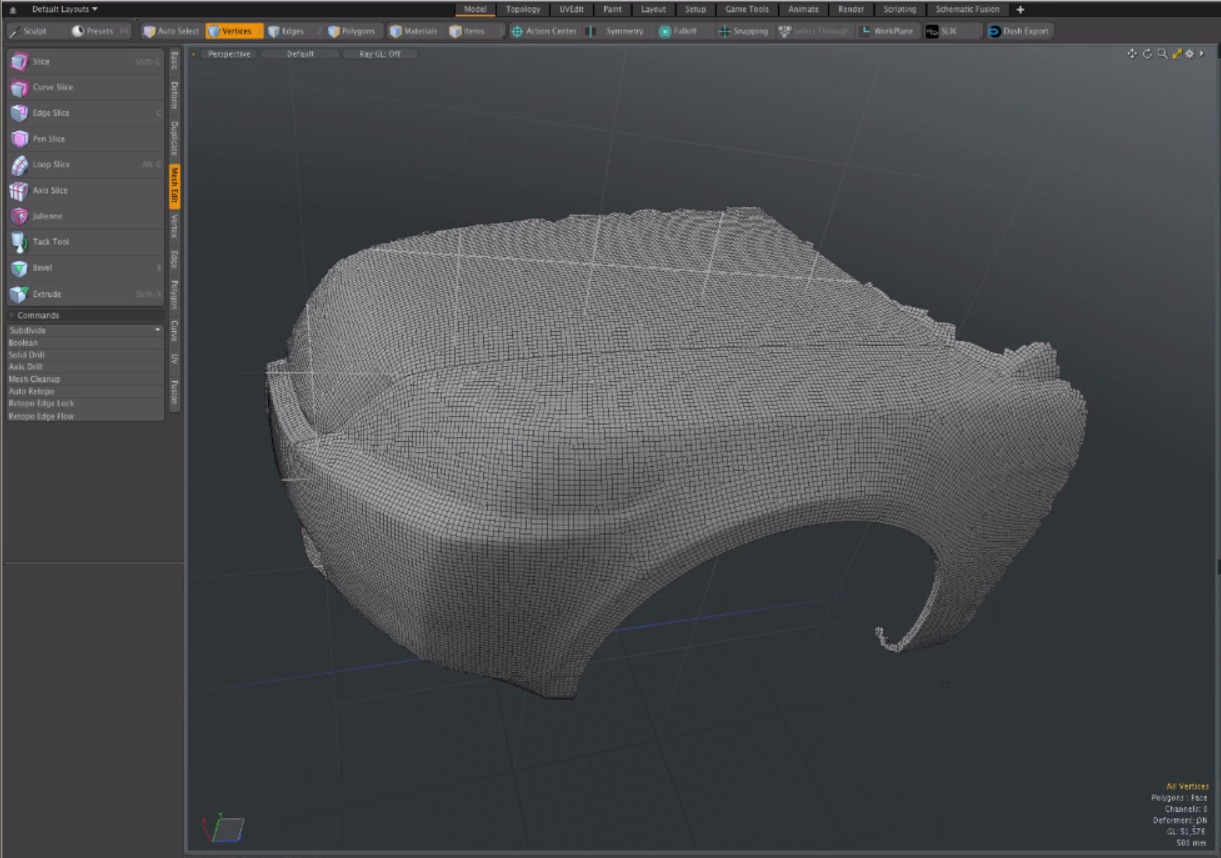This screenshot has height=858, width=1221.
Task: Toggle Symmetry in the toolbar
Action: [624, 31]
